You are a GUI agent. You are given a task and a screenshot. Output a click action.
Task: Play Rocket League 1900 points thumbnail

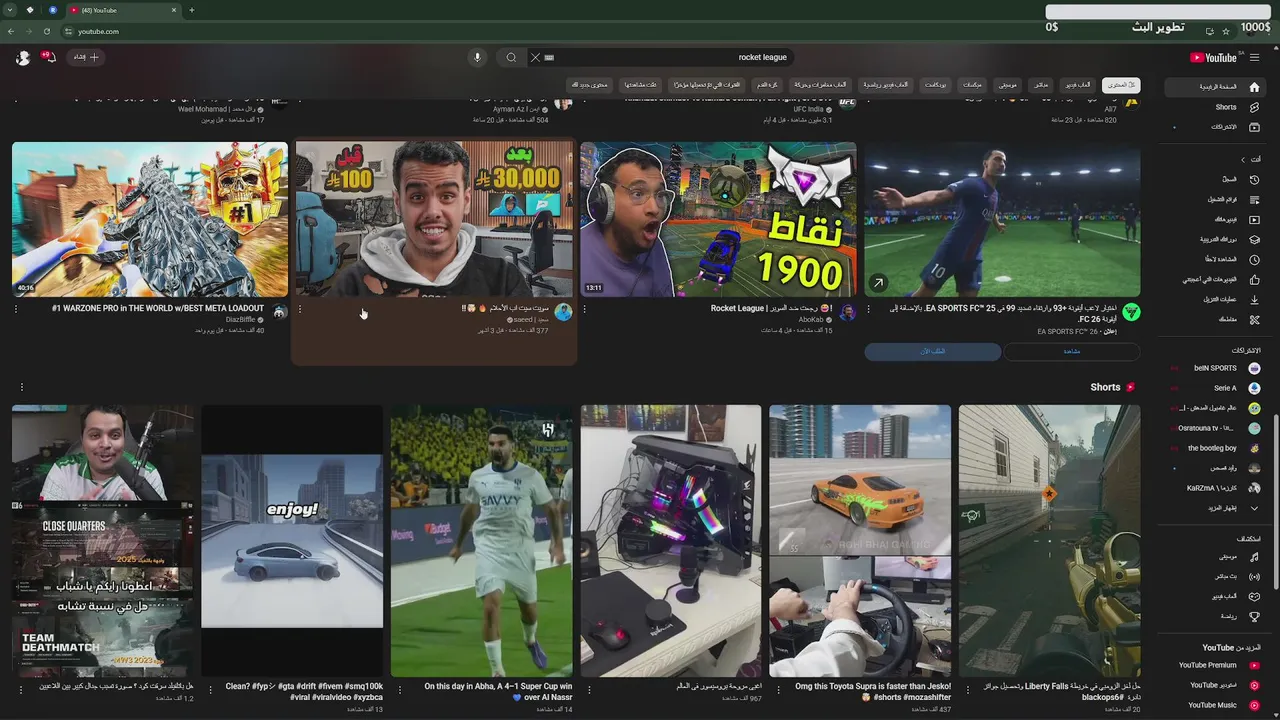point(718,219)
